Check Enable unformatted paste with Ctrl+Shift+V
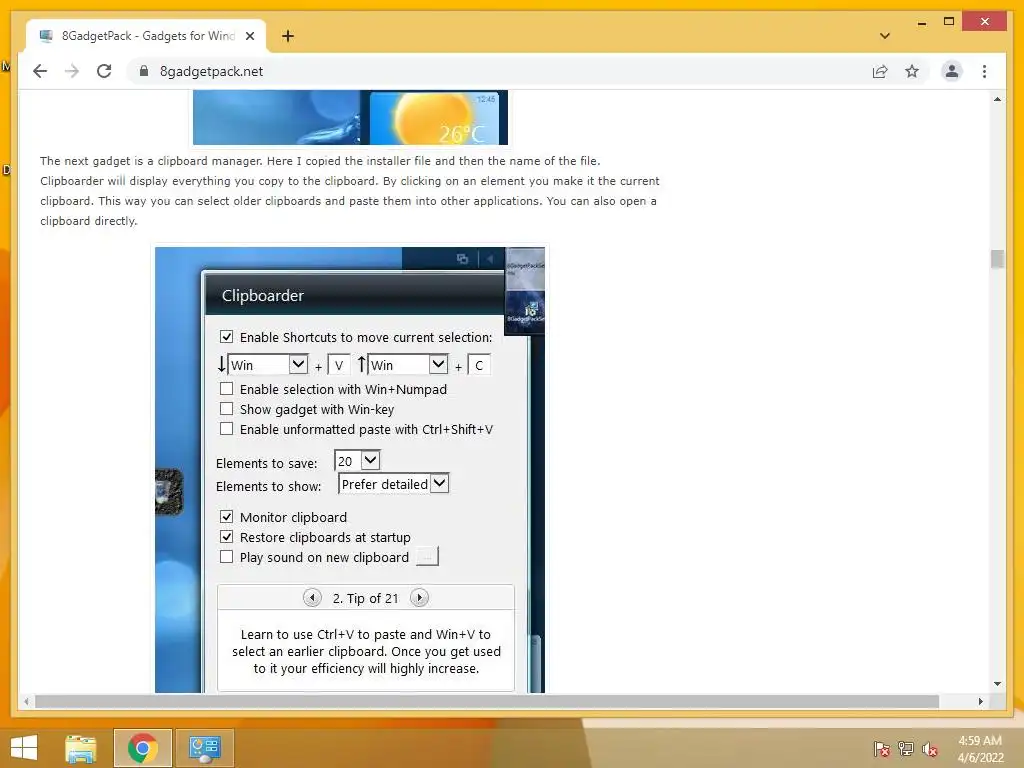Viewport: 1024px width, 768px height. pyautogui.click(x=226, y=429)
